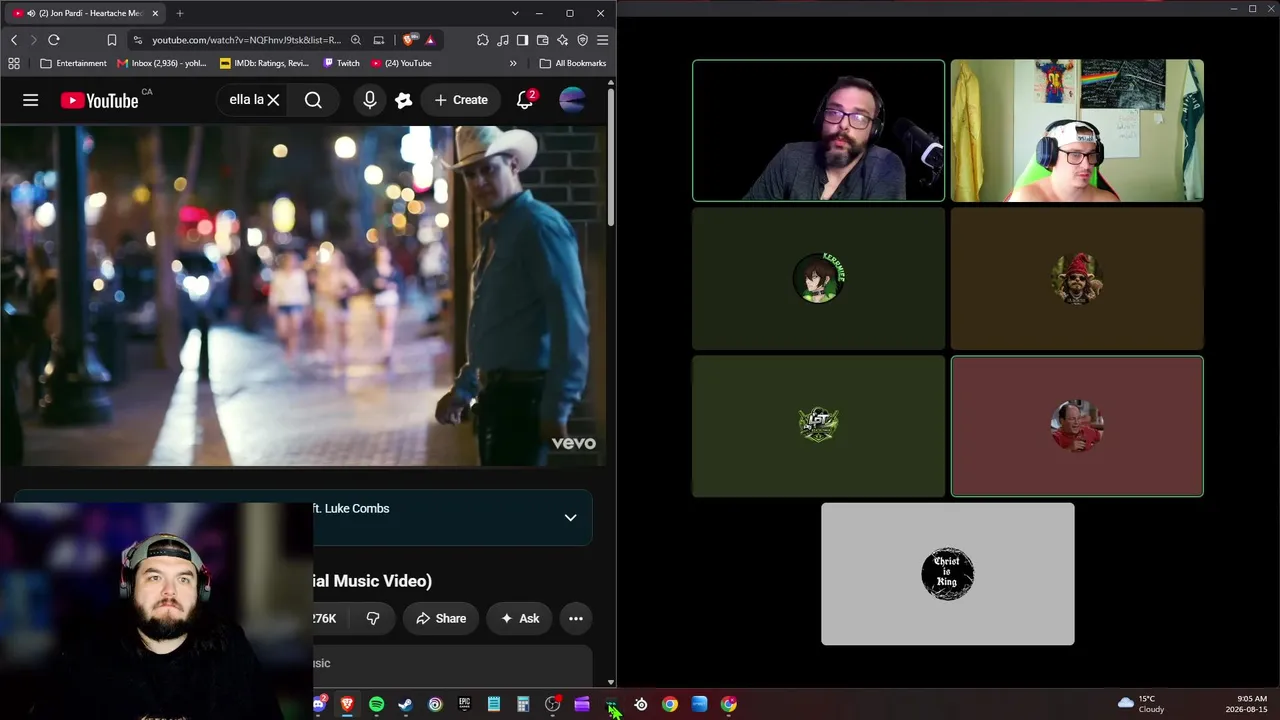Open the Brave Shields lion icon
1280x720 pixels.
409,40
